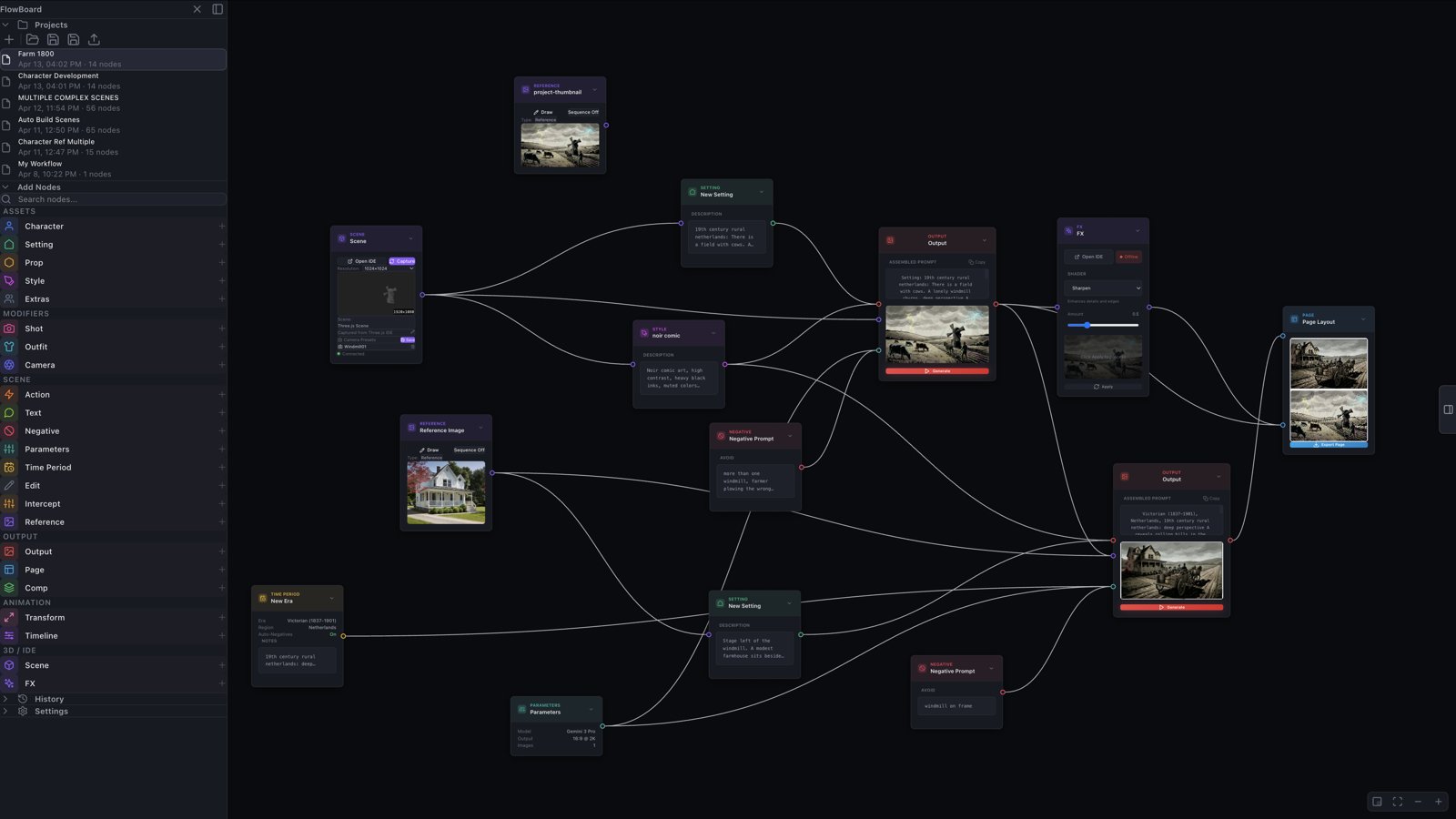
Task: Open the Farm 1800 project
Action: (113, 59)
